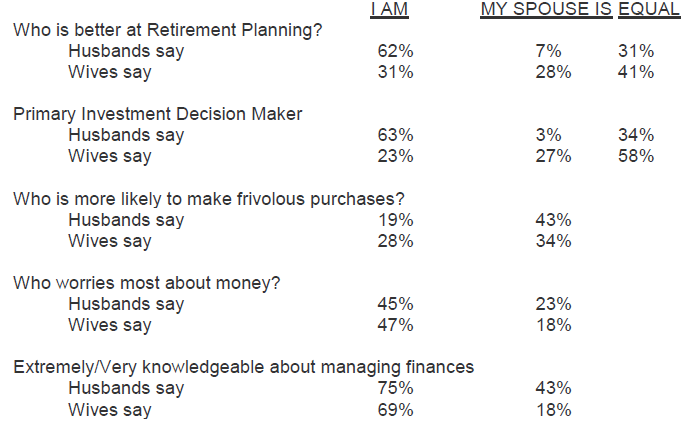Click the 58% value
The image size is (699, 436).
[636, 156]
